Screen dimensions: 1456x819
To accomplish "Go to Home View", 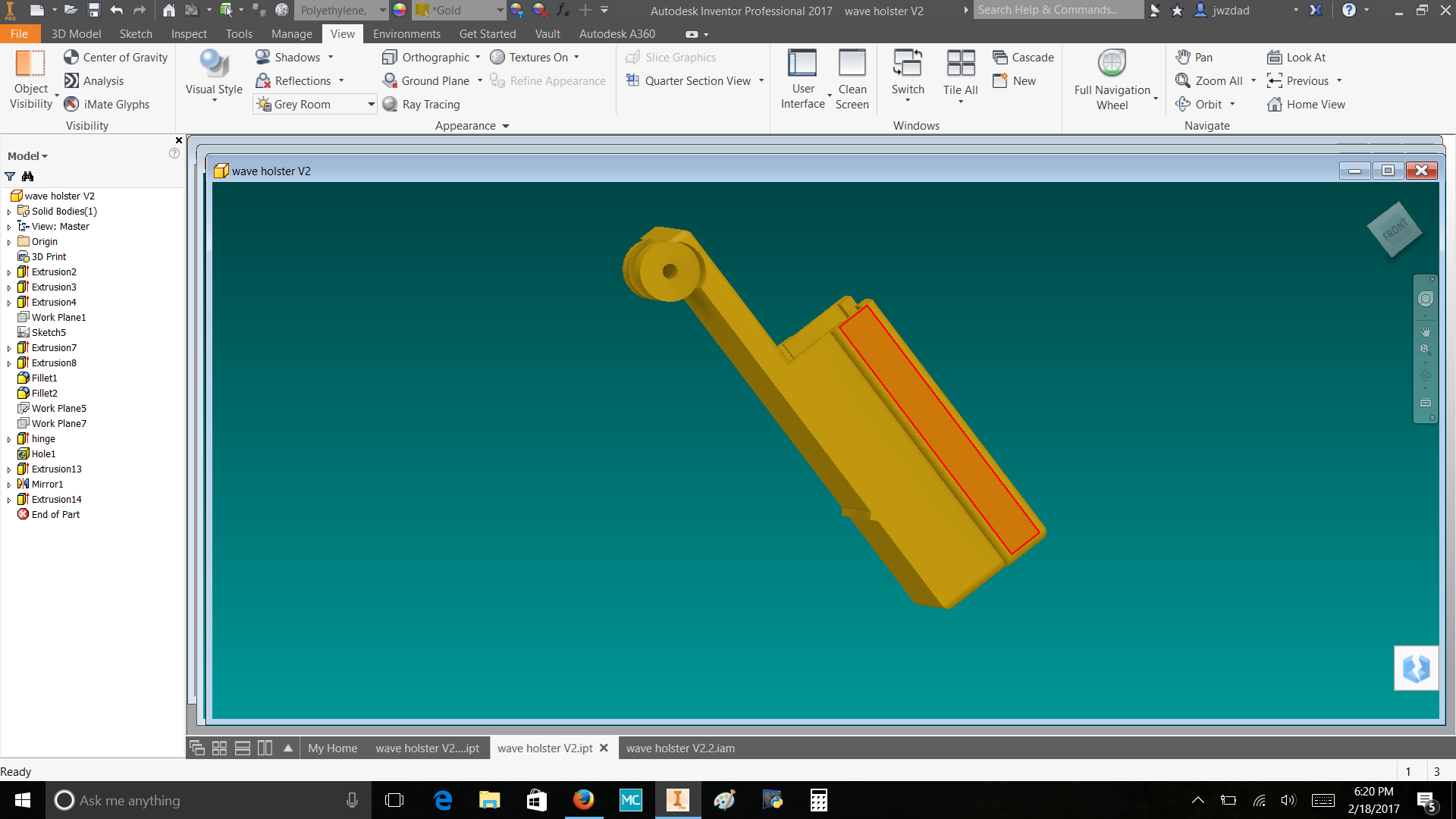I will coord(1306,105).
